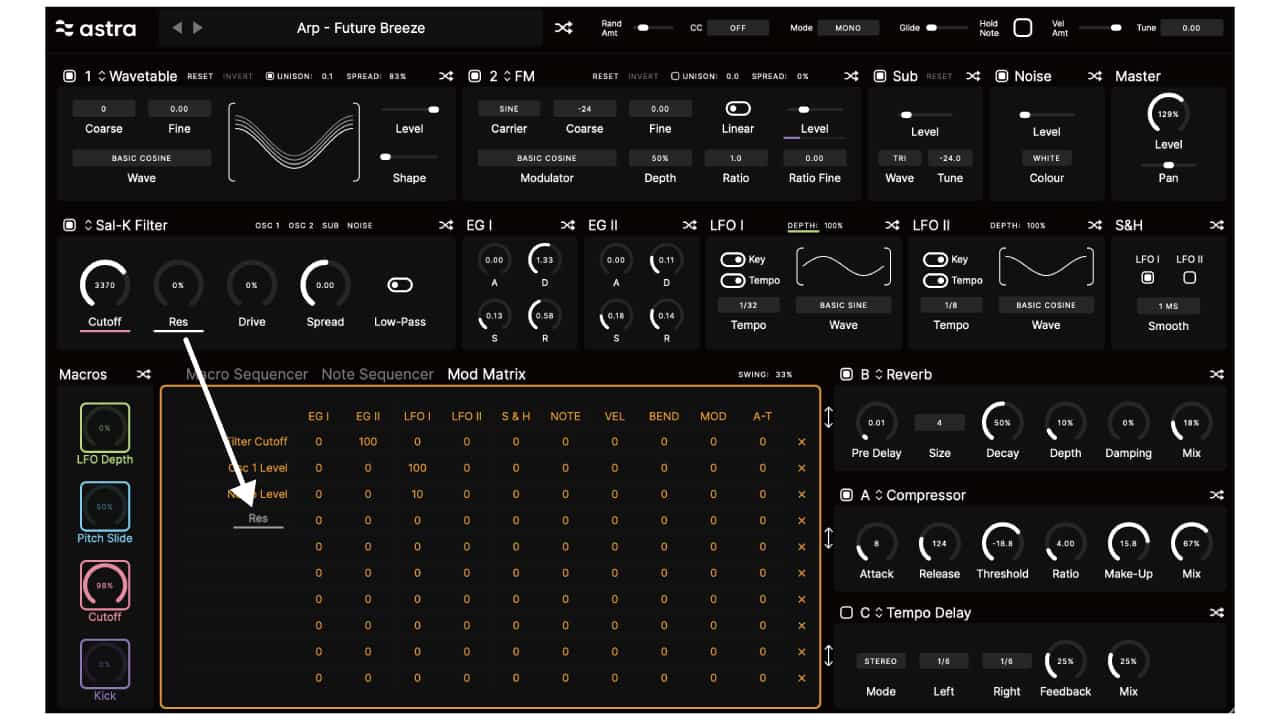The height and width of the screenshot is (720, 1280).
Task: Click the randomize icon beside Macros
Action: (144, 374)
